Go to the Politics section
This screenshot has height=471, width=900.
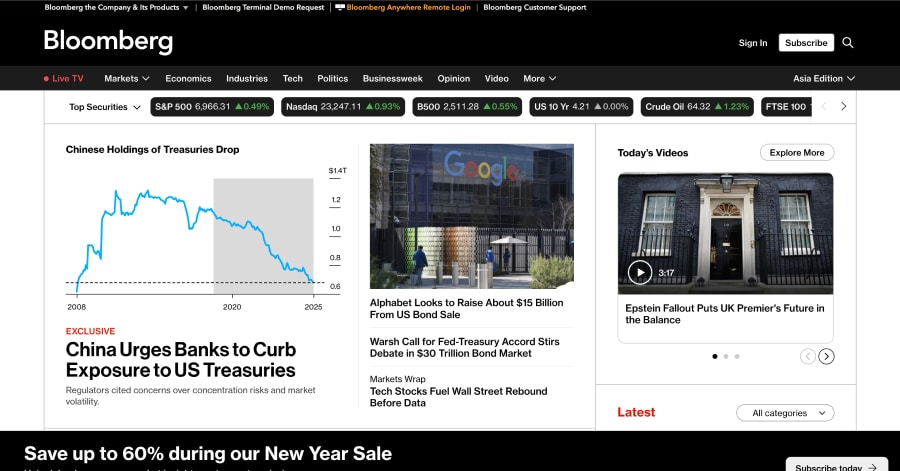332,79
